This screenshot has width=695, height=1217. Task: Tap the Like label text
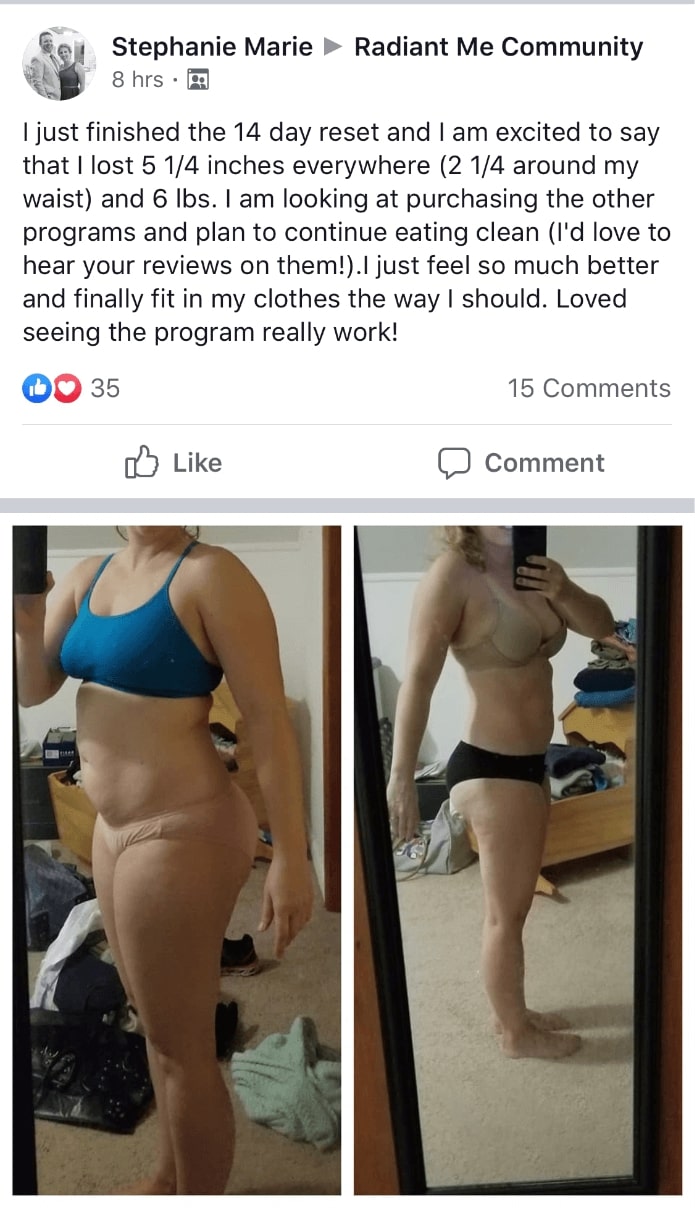click(x=197, y=463)
